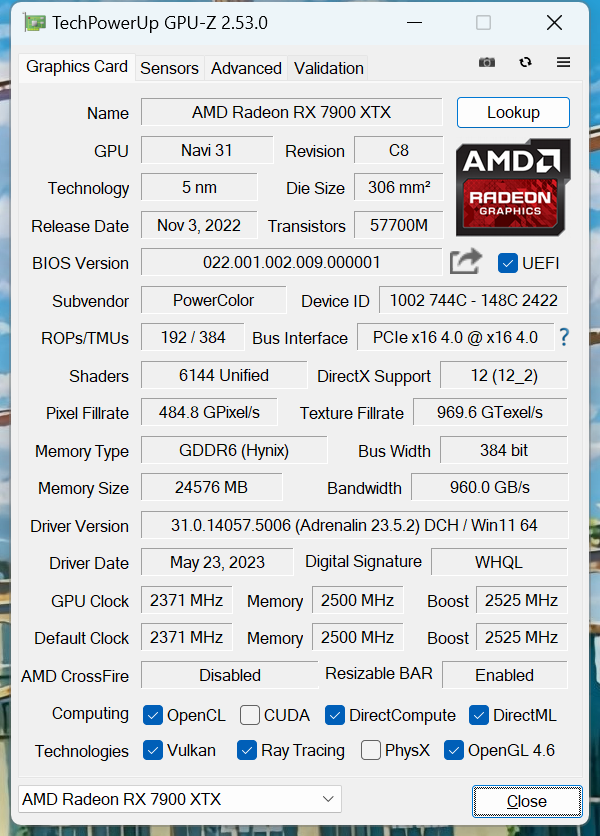Open the hamburger menu icon
The width and height of the screenshot is (600, 836).
563,62
